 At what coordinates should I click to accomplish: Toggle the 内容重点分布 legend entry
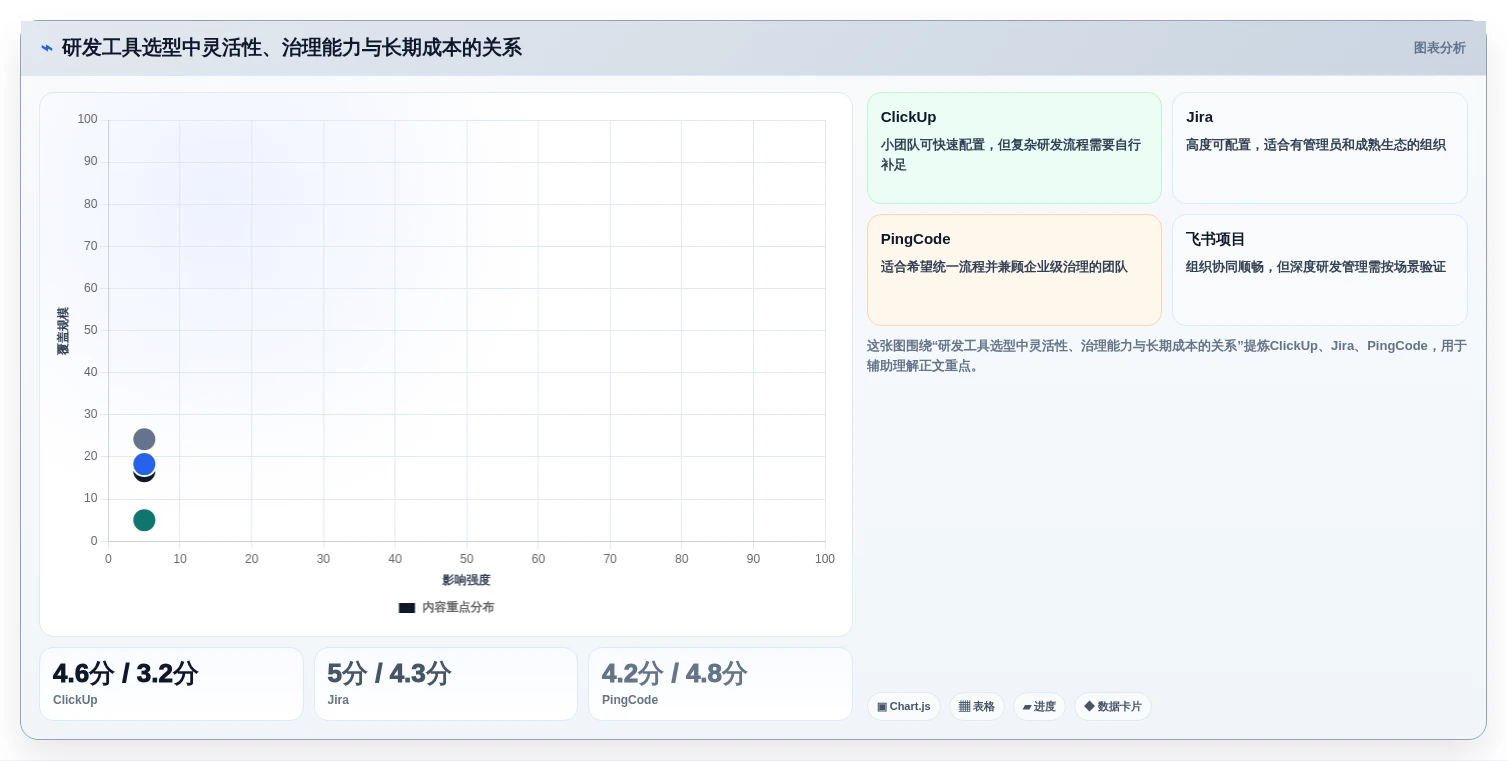tap(446, 607)
